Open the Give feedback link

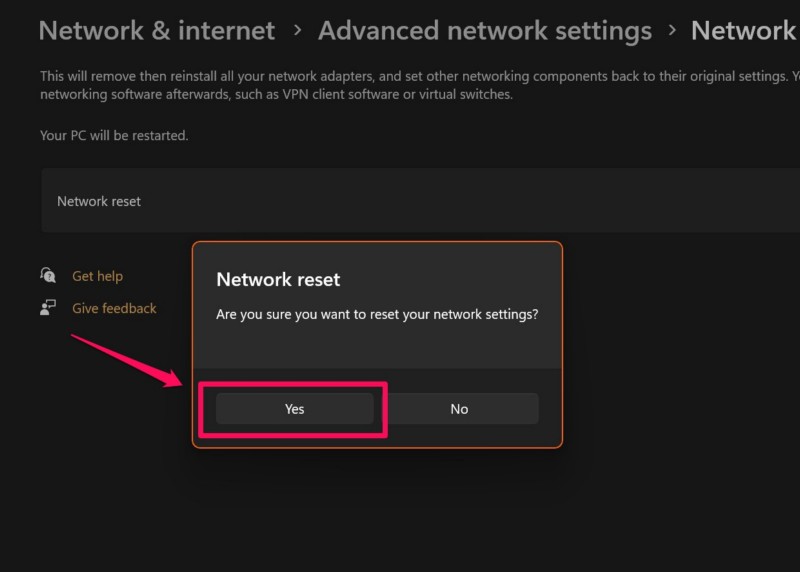(114, 308)
